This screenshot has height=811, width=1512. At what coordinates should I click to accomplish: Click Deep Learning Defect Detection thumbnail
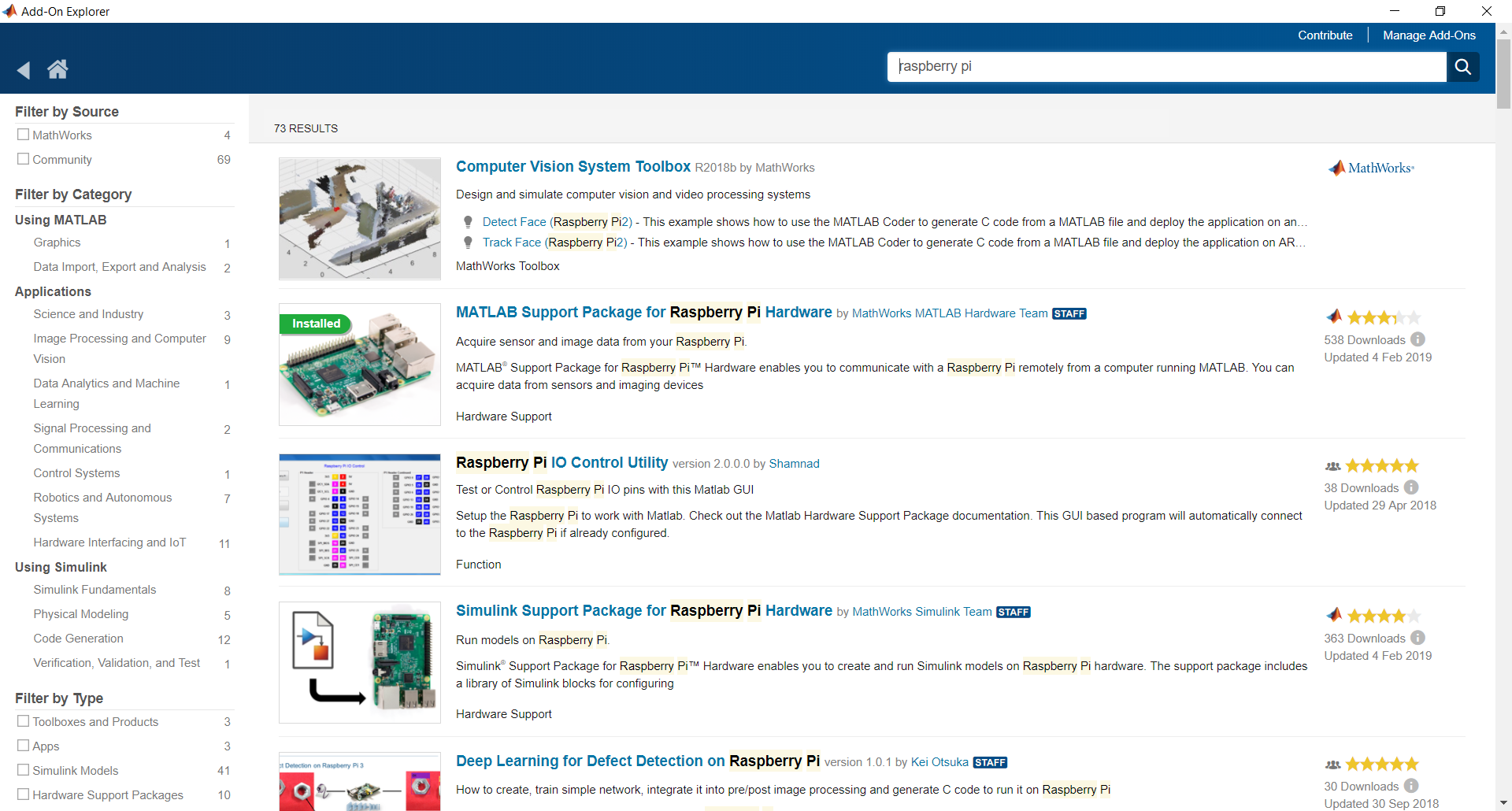pyautogui.click(x=360, y=782)
